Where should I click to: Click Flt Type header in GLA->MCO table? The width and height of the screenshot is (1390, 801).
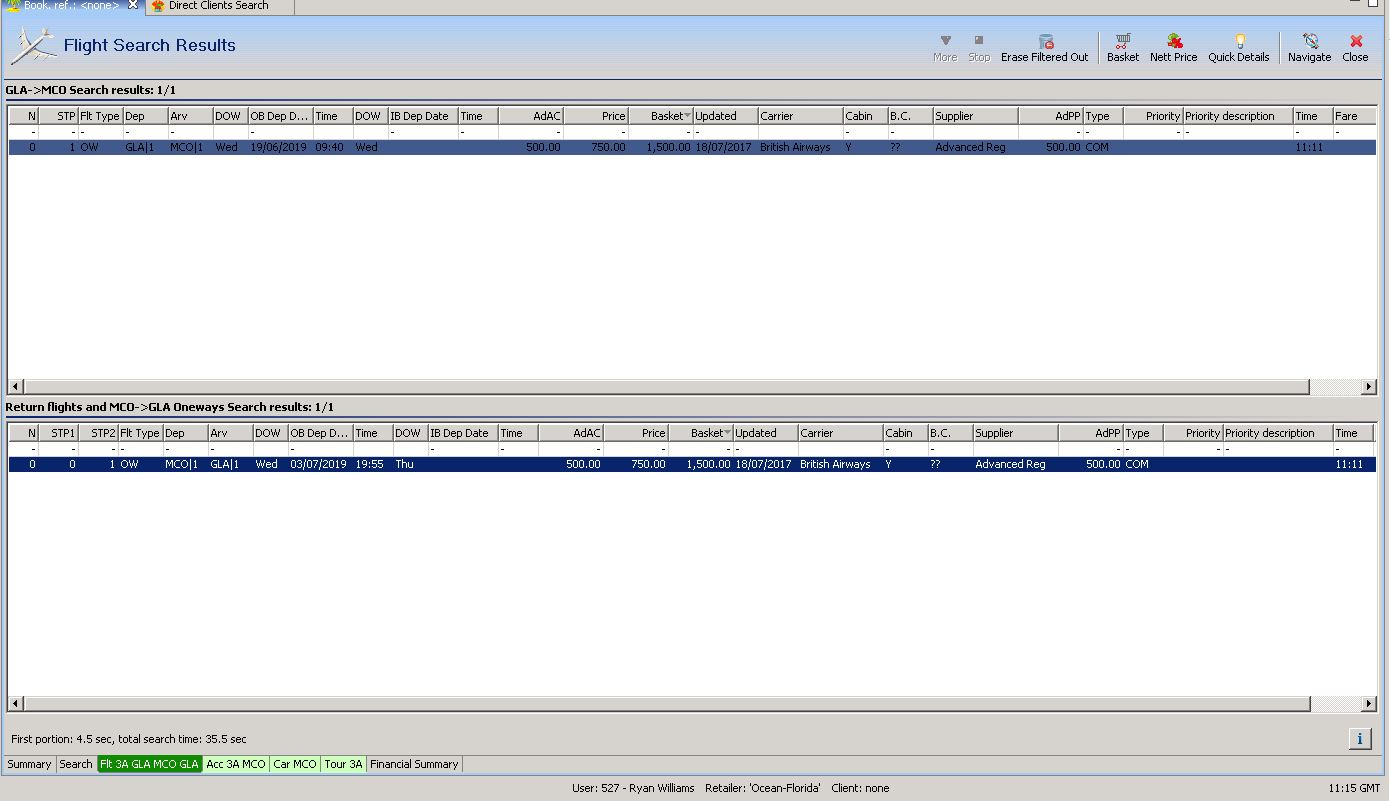(101, 116)
